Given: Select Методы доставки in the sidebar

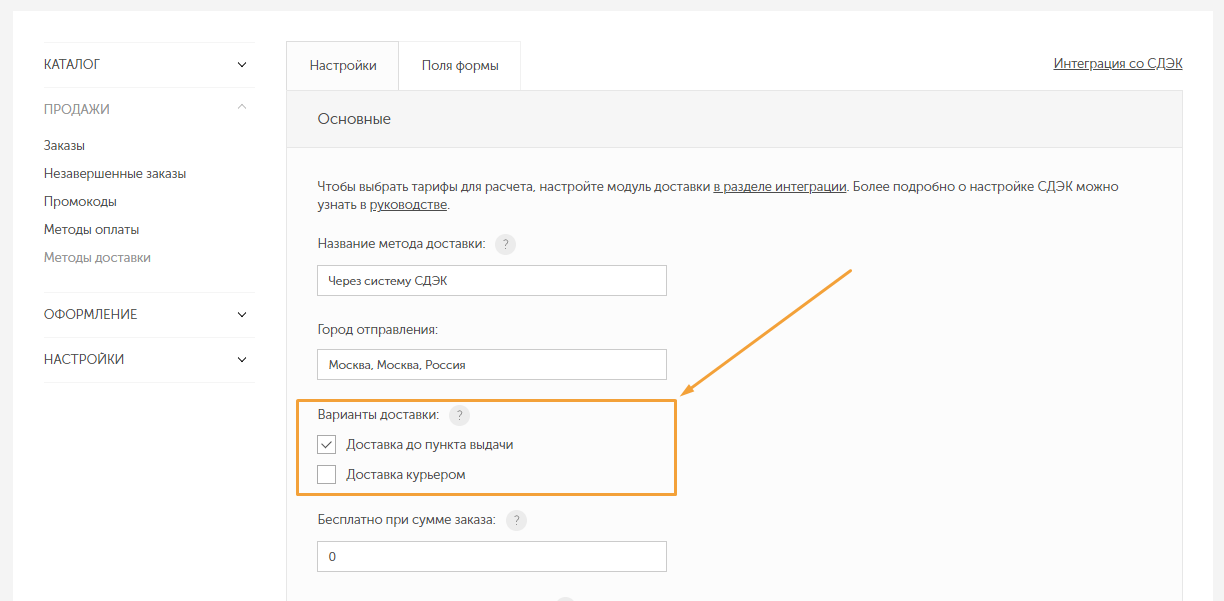Looking at the screenshot, I should [x=97, y=257].
